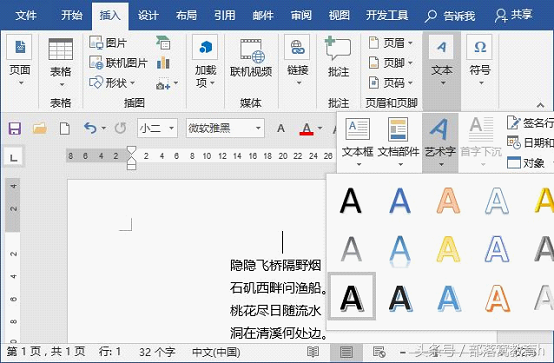The width and height of the screenshot is (554, 363).
Task: Choose the yellow outlined WordArt style
Action: (x=448, y=249)
